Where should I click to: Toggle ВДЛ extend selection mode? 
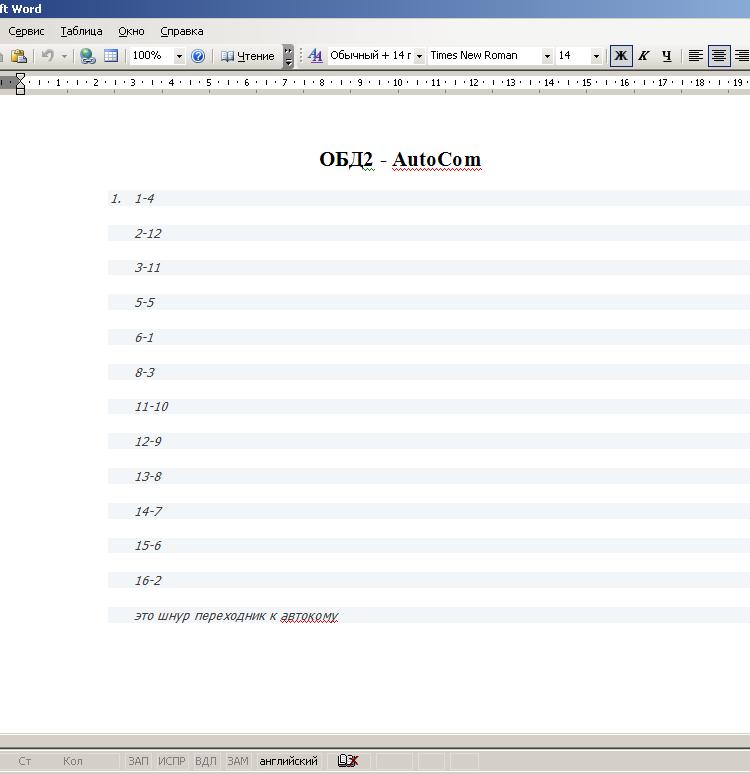[x=205, y=761]
